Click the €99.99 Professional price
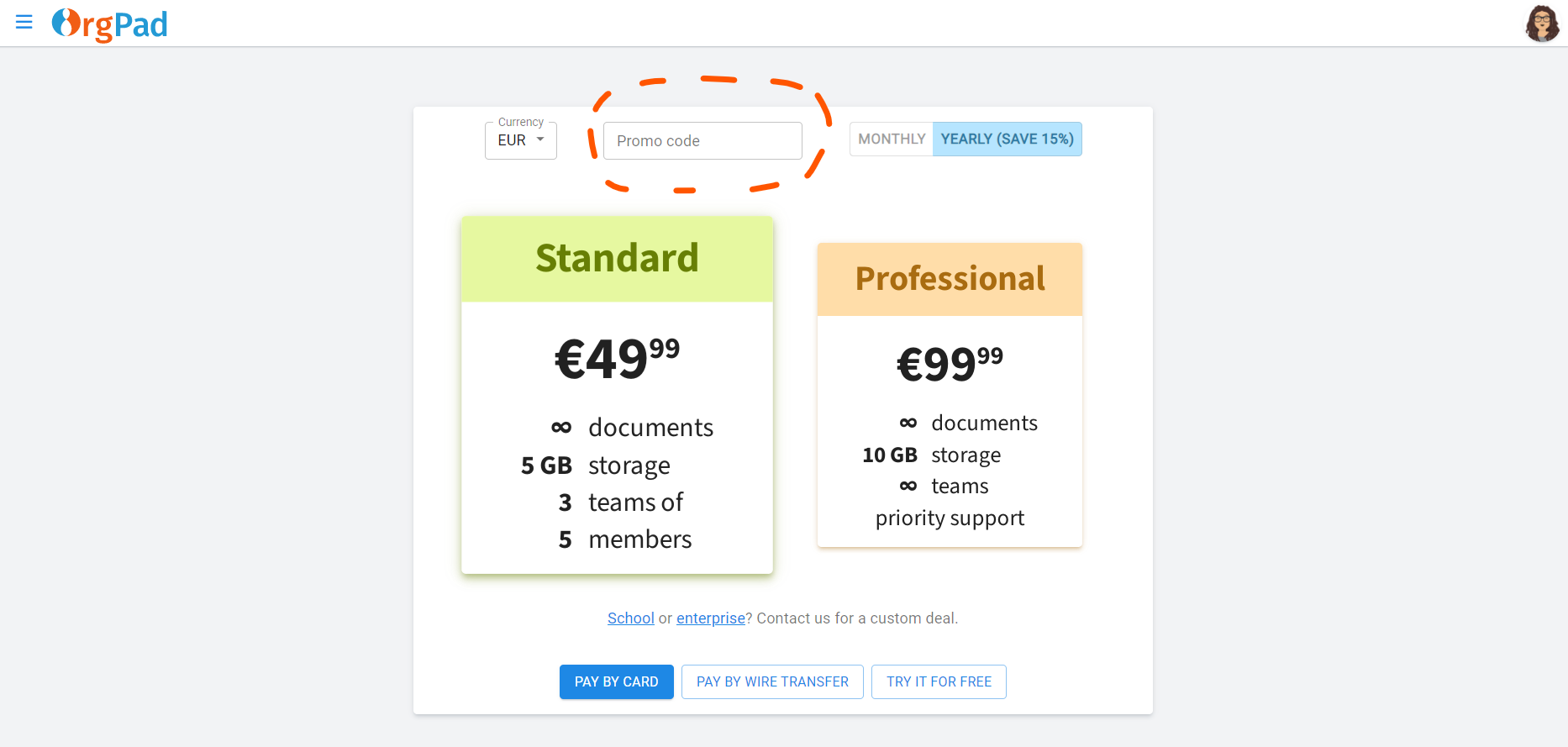The height and width of the screenshot is (747, 1568). click(950, 364)
